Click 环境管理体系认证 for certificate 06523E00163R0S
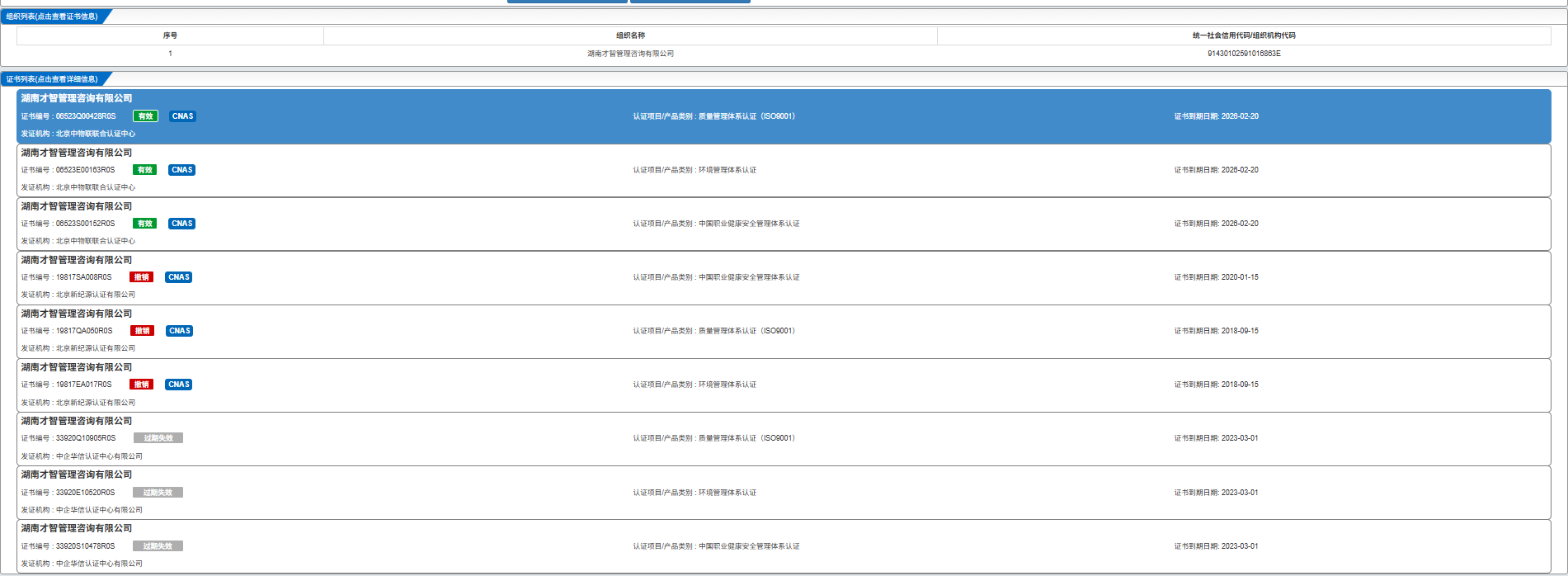Image resolution: width=1568 pixels, height=576 pixels. pyautogui.click(x=727, y=170)
